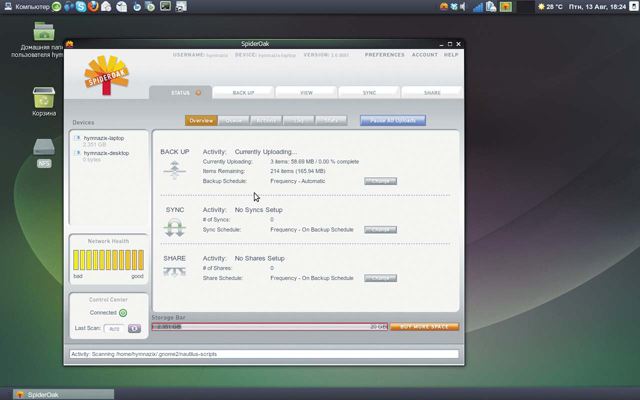The width and height of the screenshot is (640, 400).
Task: Click the volume speaker tray icon
Action: (x=463, y=7)
